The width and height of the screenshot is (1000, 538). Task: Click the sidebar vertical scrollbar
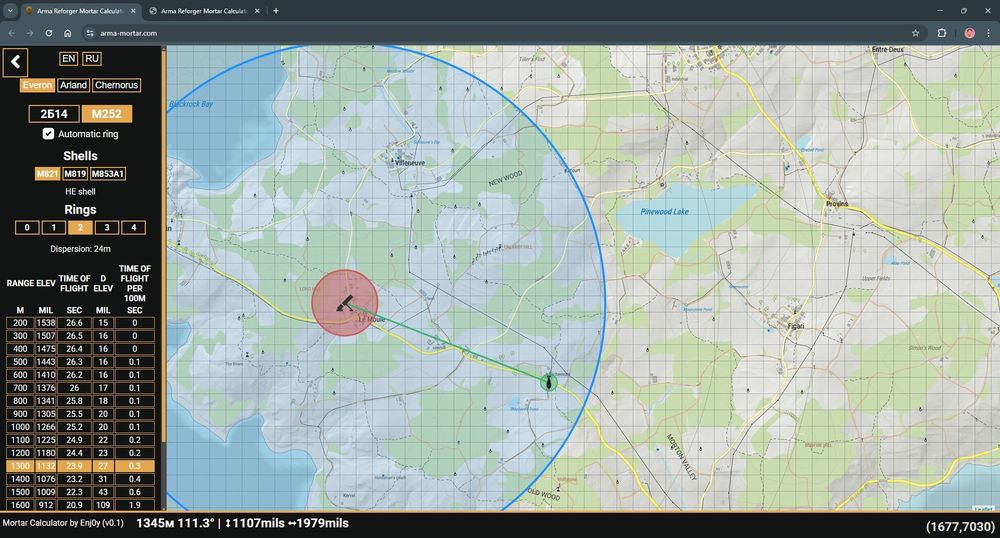[164, 245]
